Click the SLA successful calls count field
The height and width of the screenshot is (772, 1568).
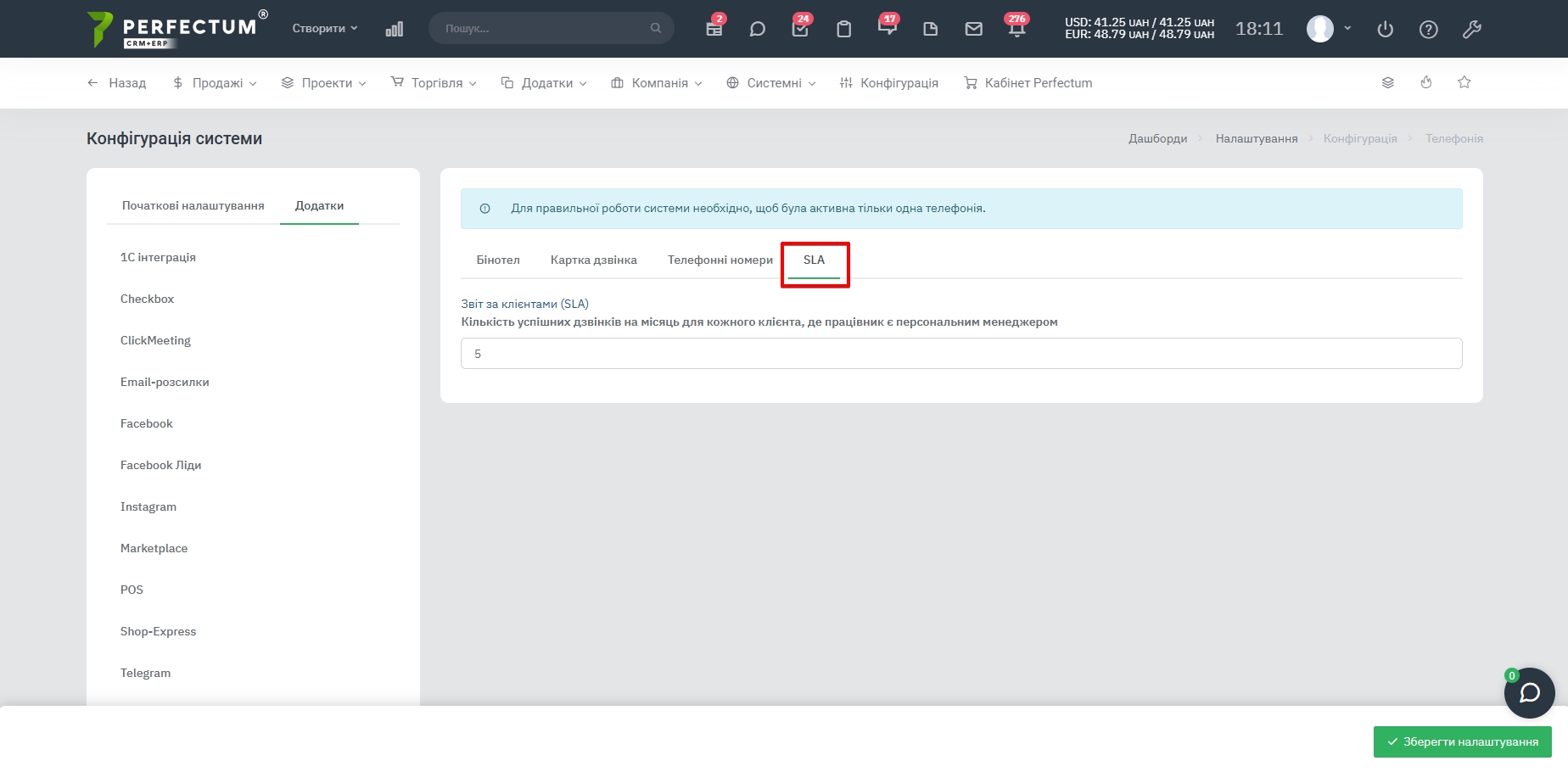960,354
